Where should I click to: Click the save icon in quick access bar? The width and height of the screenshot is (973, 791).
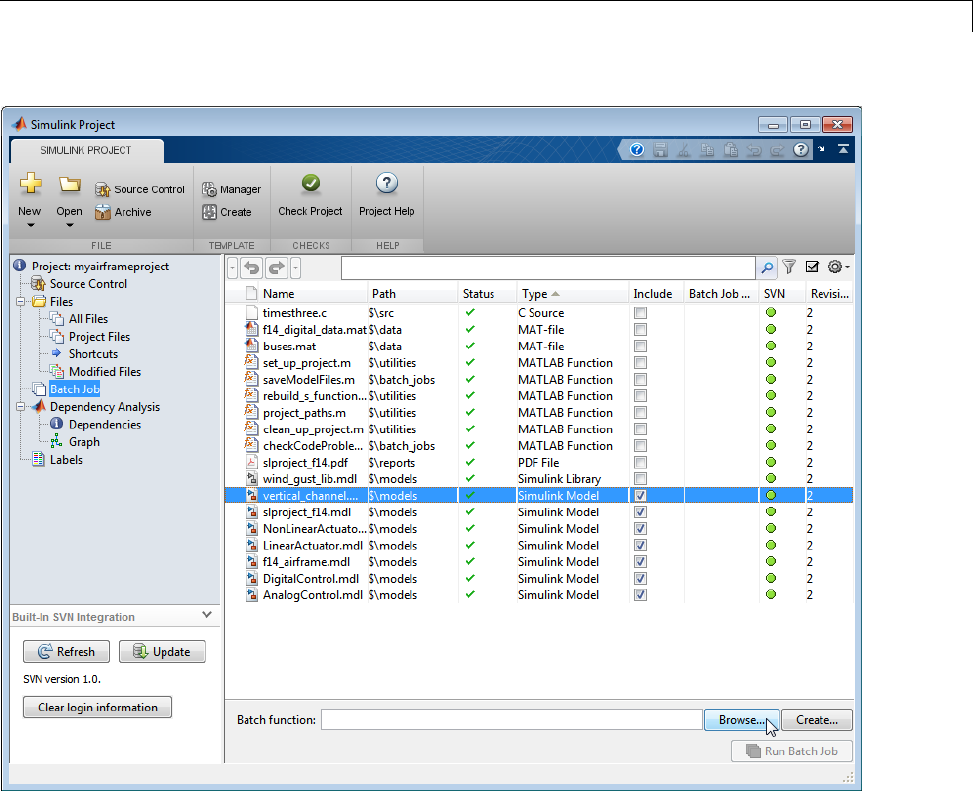[660, 150]
